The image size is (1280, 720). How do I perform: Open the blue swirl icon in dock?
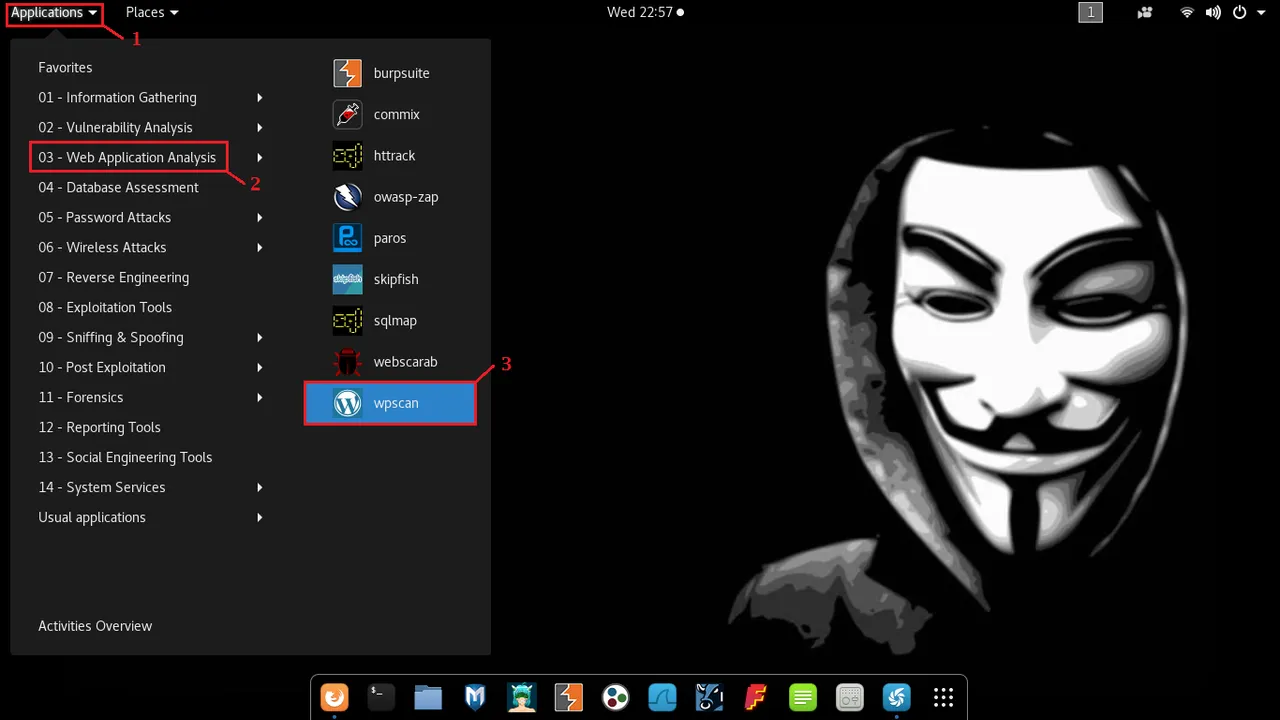click(x=897, y=697)
